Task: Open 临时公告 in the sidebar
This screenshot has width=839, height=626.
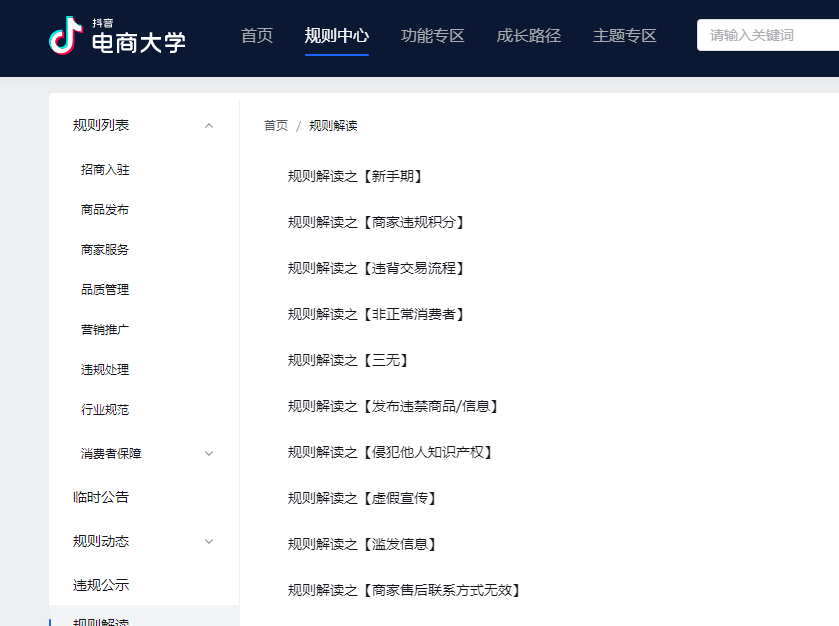Action: 101,498
